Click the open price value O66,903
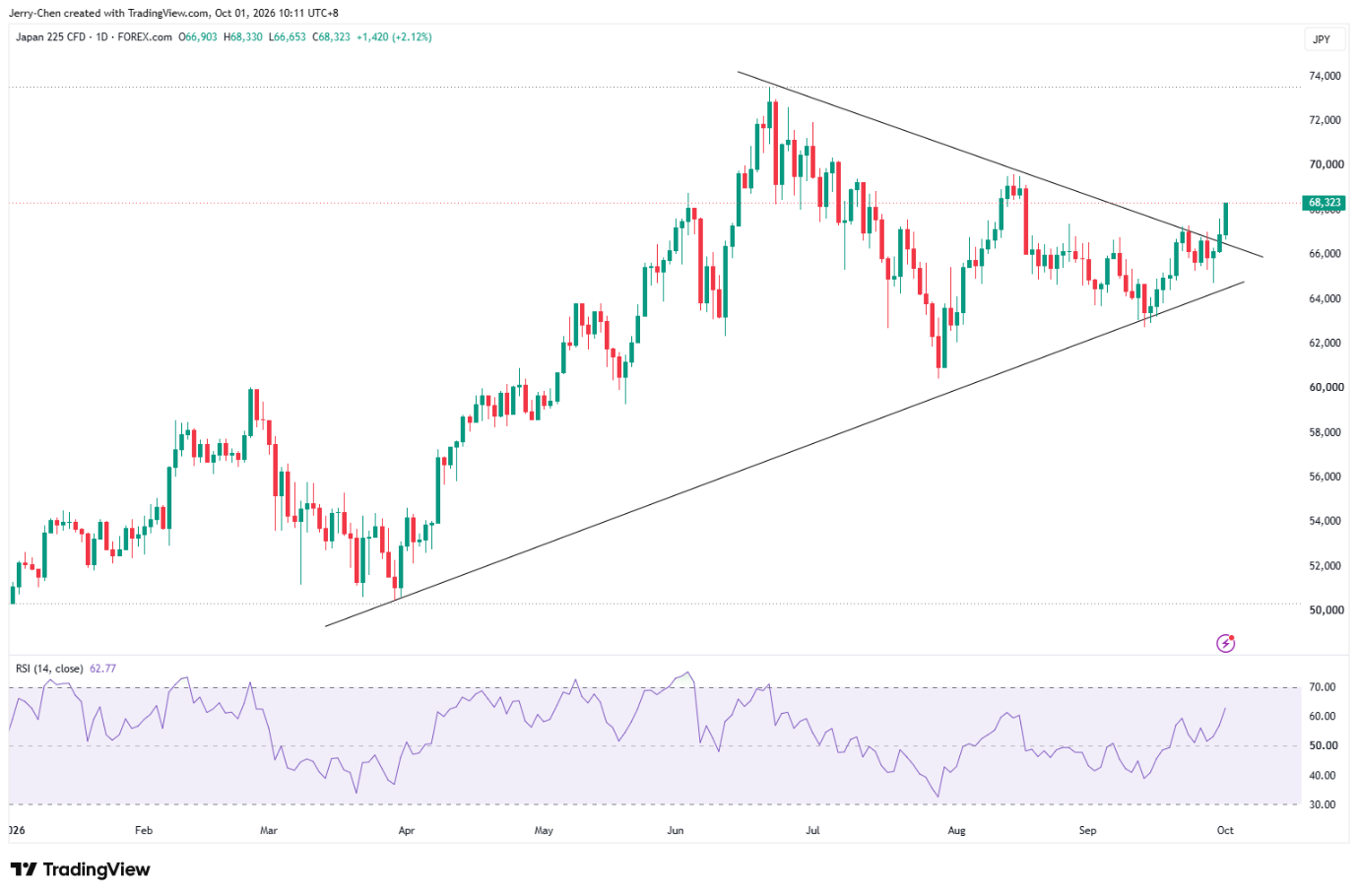The height and width of the screenshot is (896, 1358). click(198, 37)
